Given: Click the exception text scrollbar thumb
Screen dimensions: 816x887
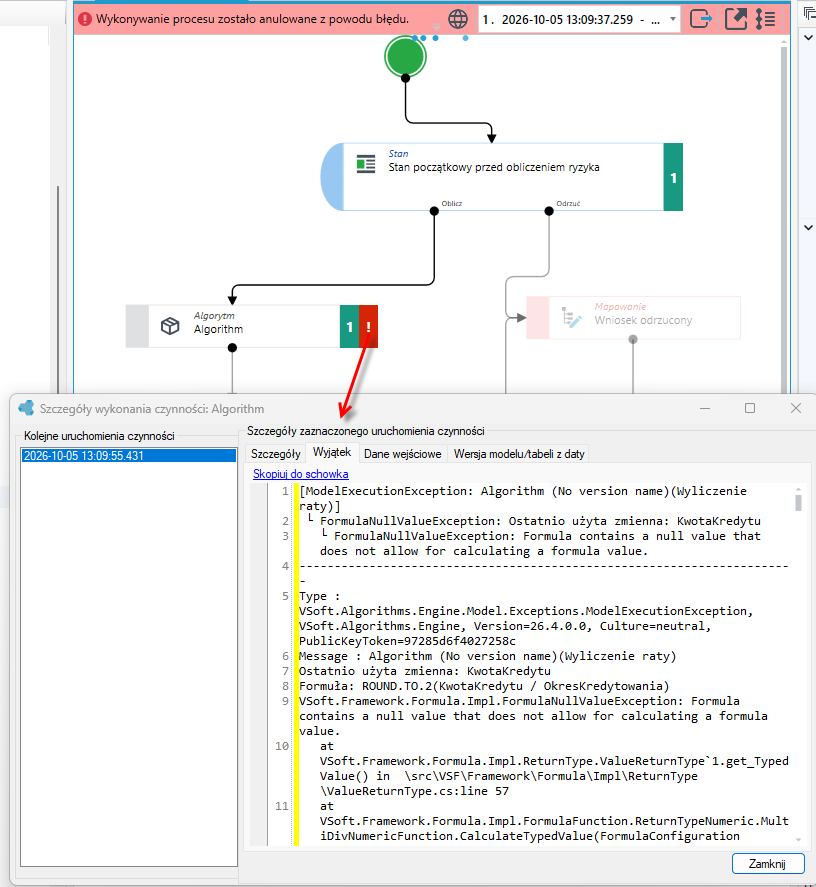Looking at the screenshot, I should point(798,503).
